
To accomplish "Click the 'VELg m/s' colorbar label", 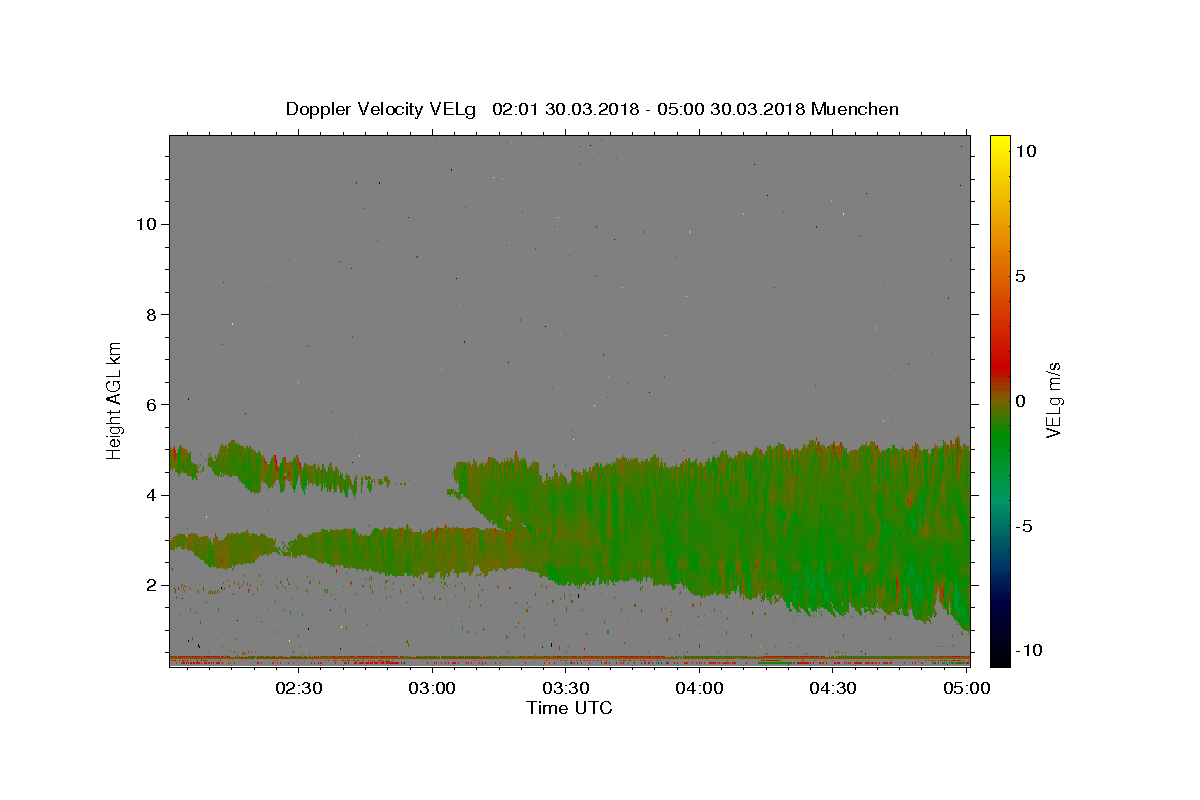I will point(1053,400).
